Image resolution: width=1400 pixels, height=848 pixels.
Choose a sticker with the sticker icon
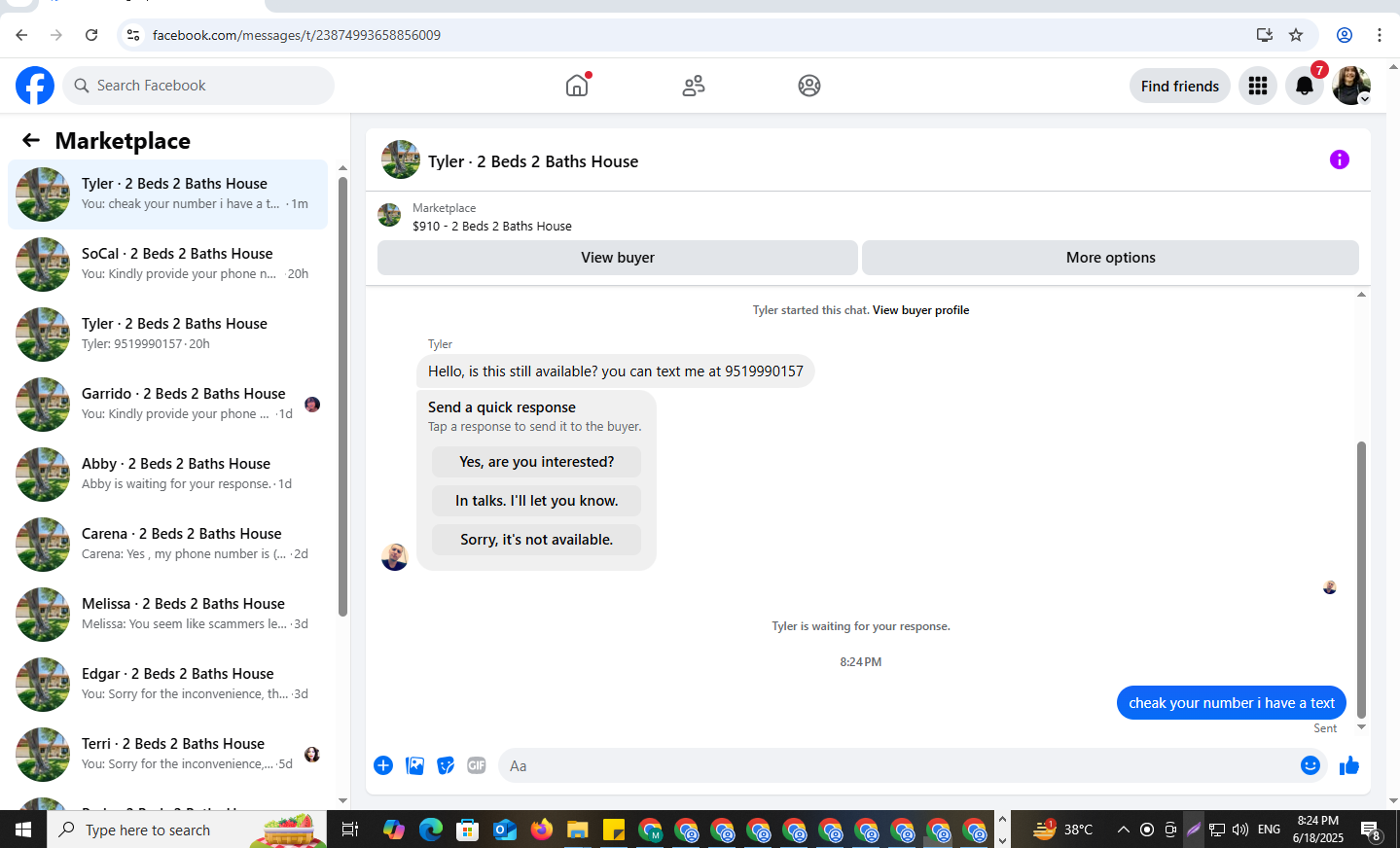click(x=446, y=765)
